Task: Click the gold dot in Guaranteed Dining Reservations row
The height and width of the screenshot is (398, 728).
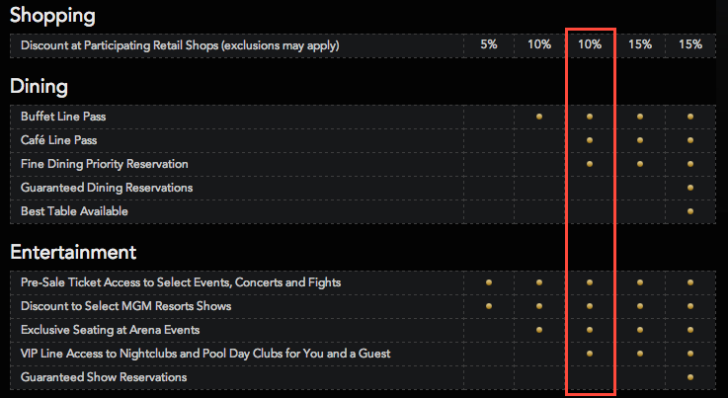Action: [690, 188]
